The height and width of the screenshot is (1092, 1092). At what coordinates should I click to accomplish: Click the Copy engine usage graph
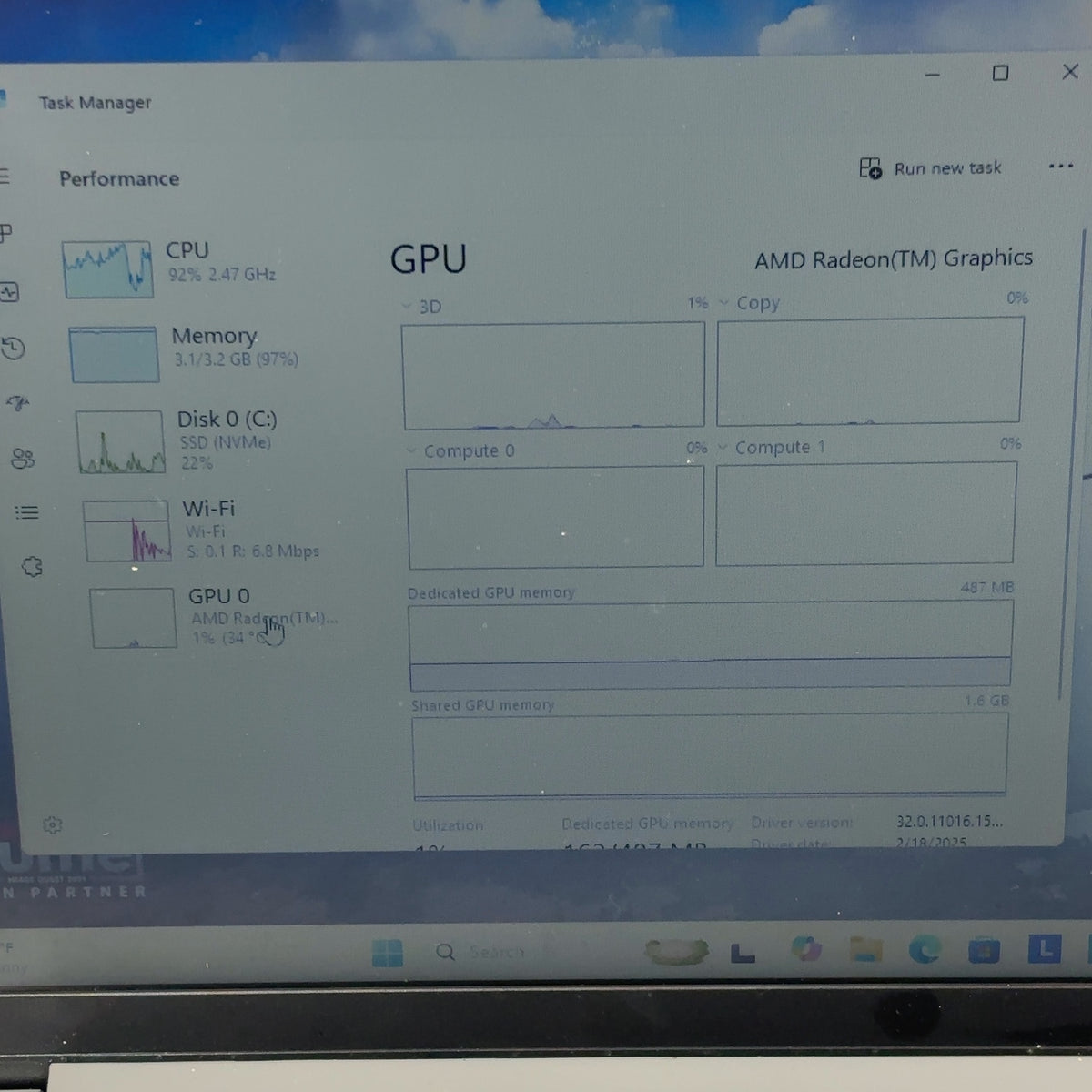pyautogui.click(x=870, y=370)
